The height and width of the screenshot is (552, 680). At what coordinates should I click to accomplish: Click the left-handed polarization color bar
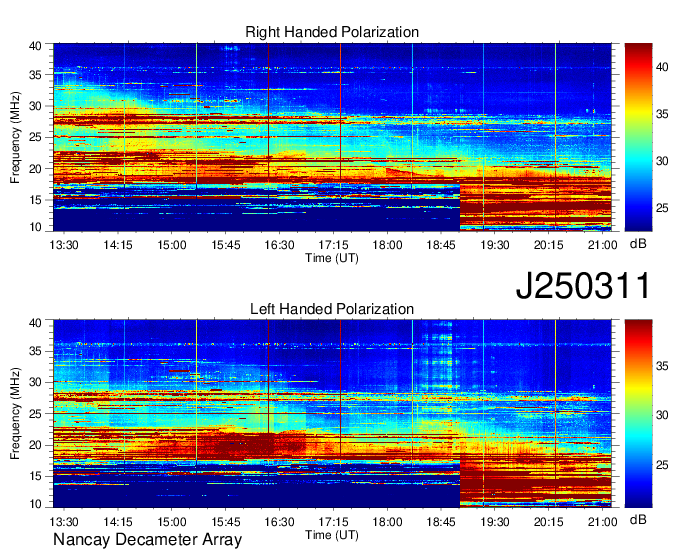(x=638, y=414)
